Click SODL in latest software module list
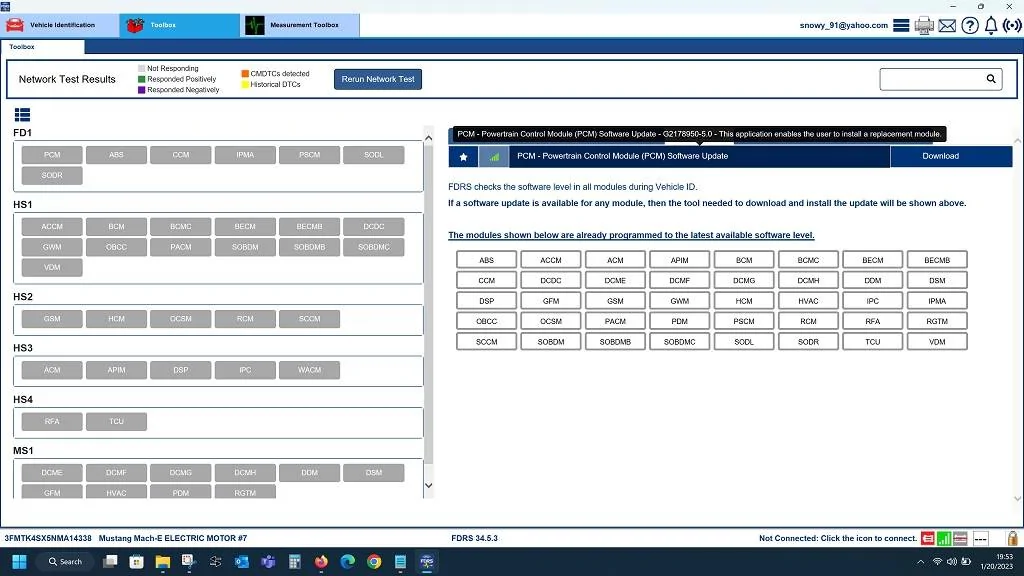Viewport: 1024px width, 576px height. tap(744, 342)
